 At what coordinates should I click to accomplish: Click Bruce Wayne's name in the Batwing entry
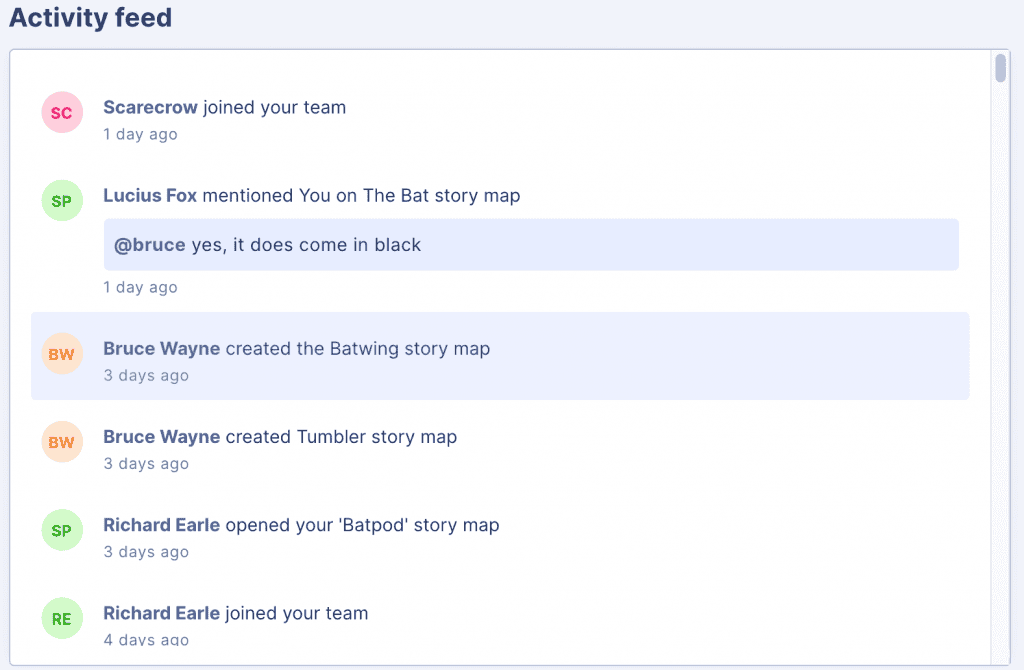[161, 349]
